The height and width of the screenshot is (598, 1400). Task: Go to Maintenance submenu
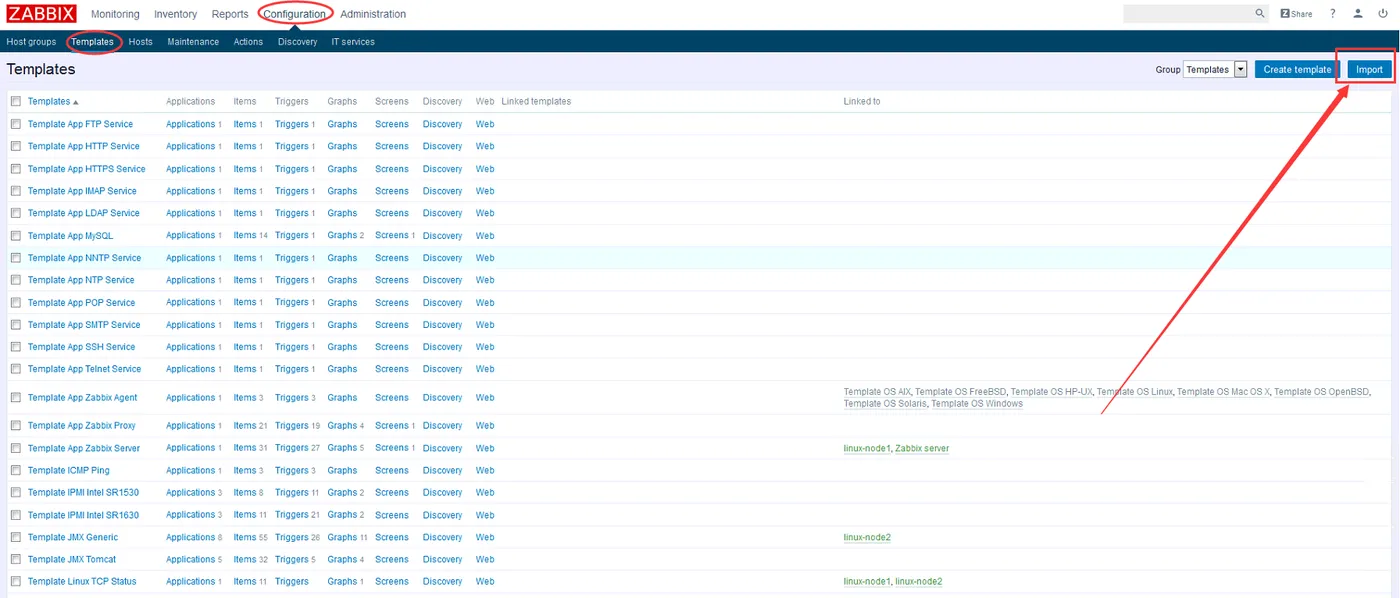coord(193,42)
